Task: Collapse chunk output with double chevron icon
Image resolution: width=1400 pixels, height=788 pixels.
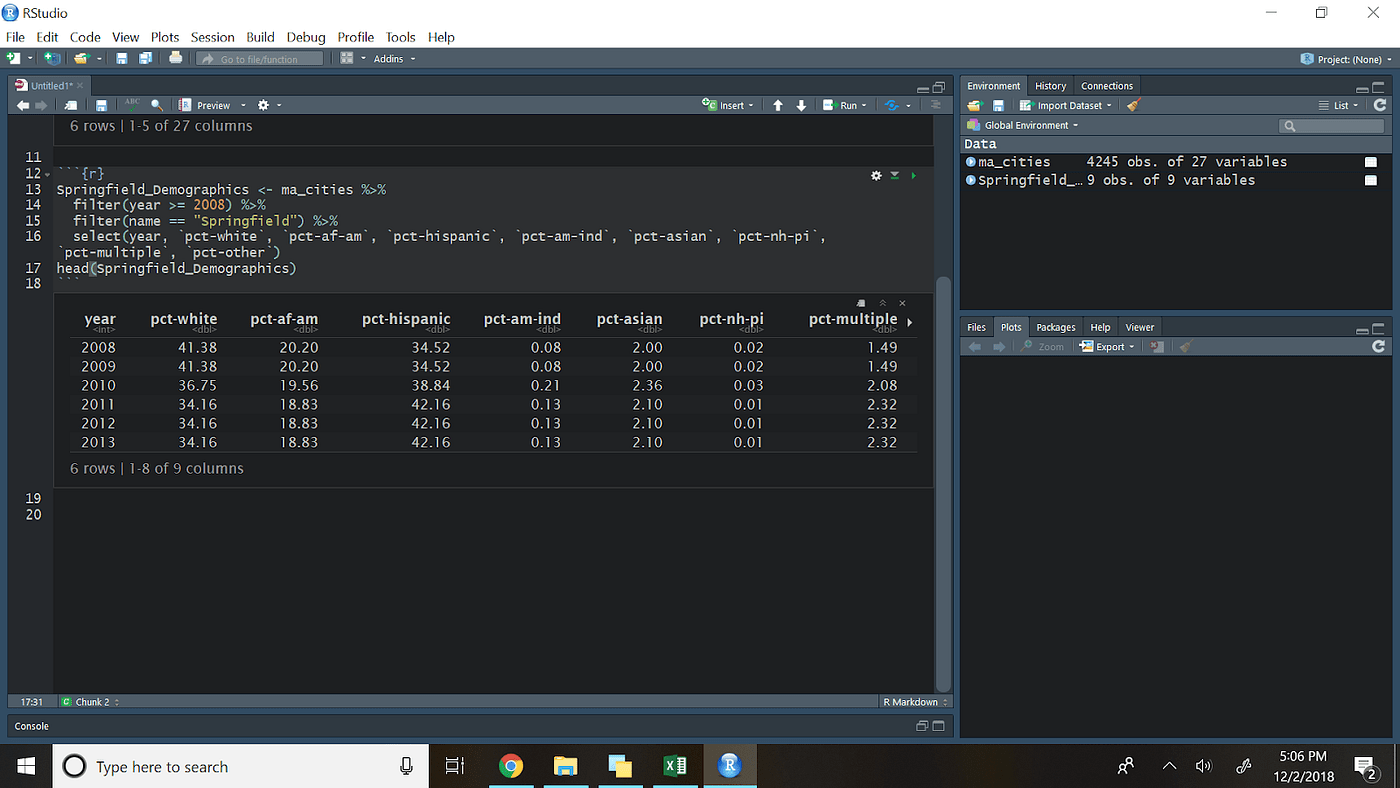Action: [x=883, y=303]
